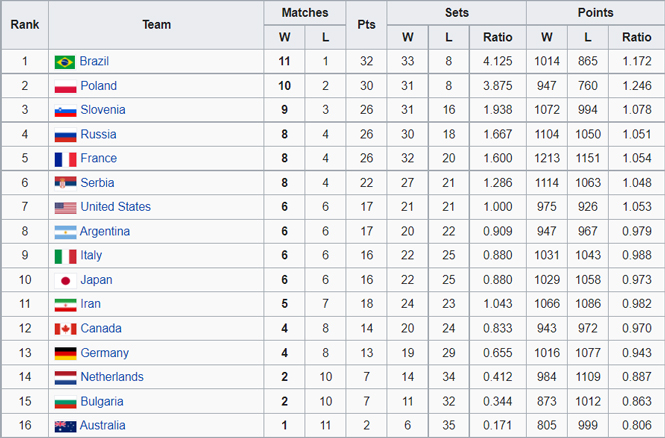Viewport: 665px width, 438px height.
Task: Click the Serbia flag icon
Action: click(x=65, y=183)
